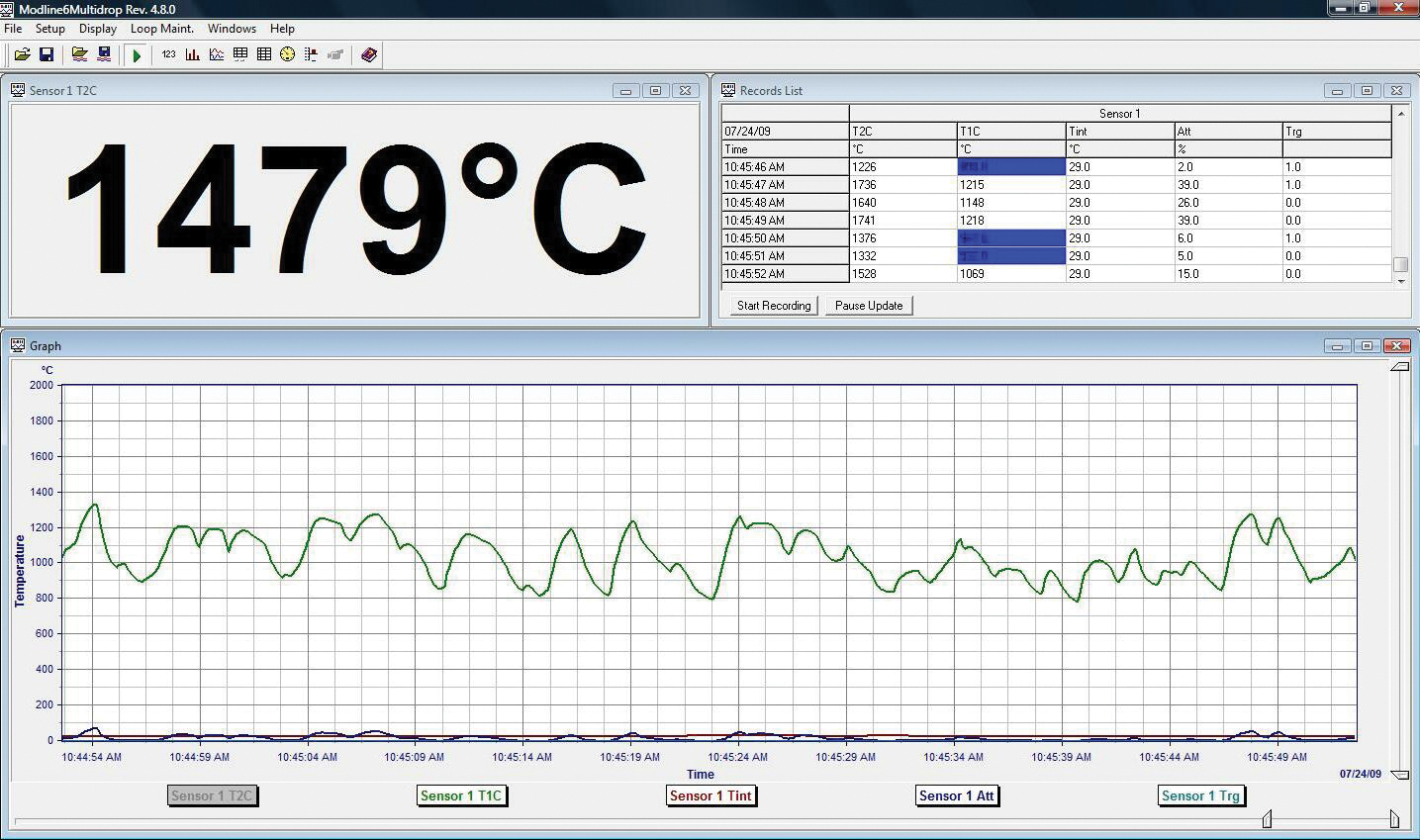Click the 07/24/09 date cell in Records List
The image size is (1420, 840).
tap(785, 132)
